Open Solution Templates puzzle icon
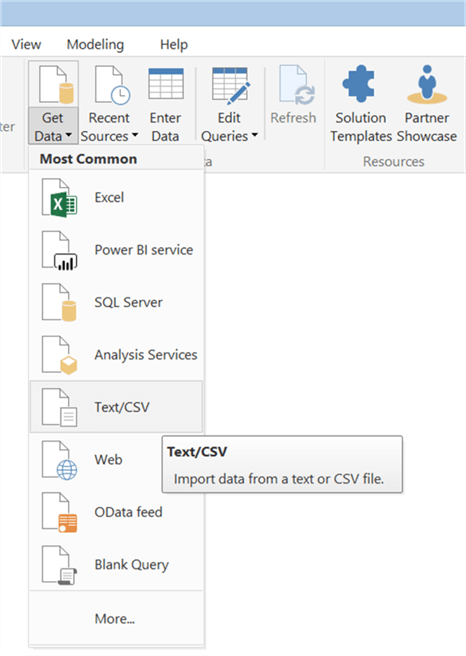Screen dimensions: 466x656 point(358,84)
